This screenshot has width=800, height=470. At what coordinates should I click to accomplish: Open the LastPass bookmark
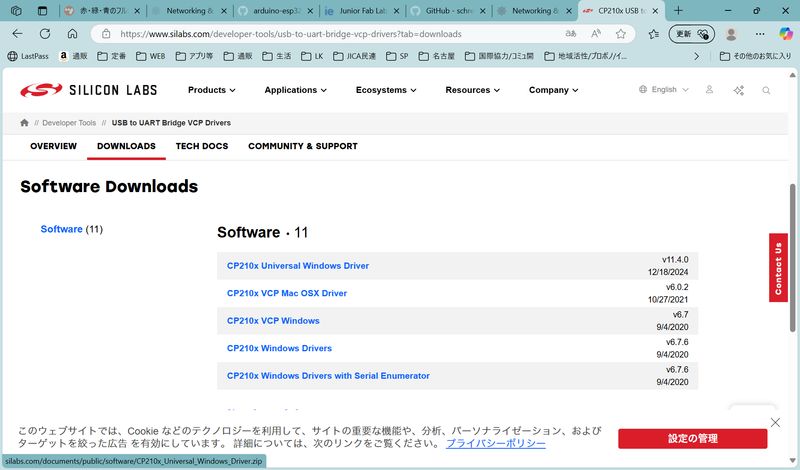coord(28,56)
